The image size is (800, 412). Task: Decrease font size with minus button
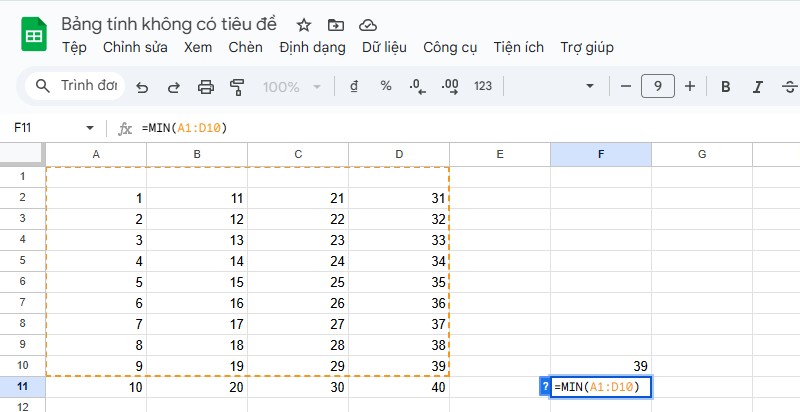pyautogui.click(x=626, y=86)
